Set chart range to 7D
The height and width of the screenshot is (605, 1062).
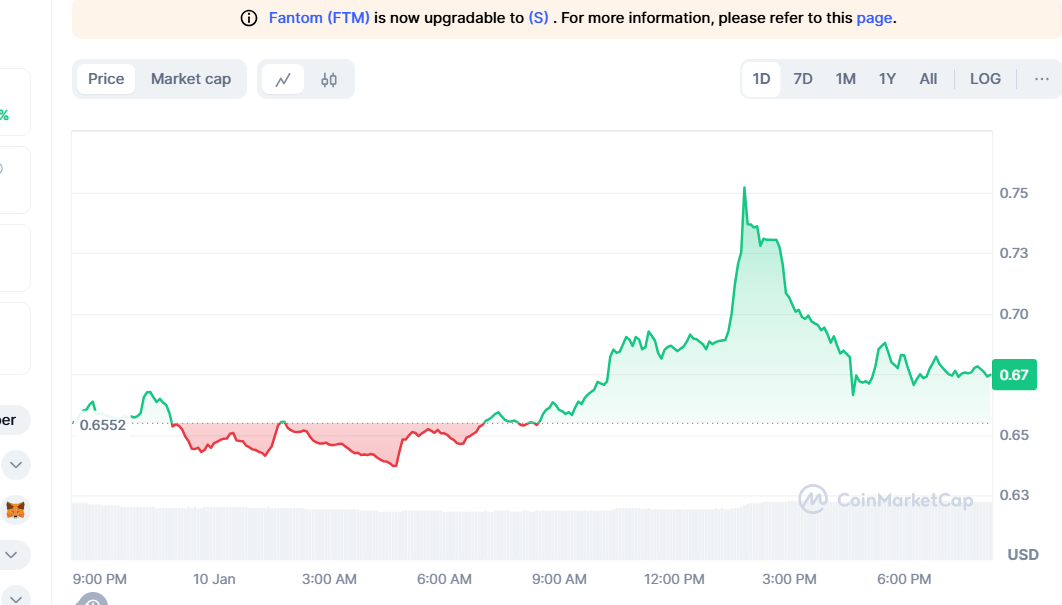click(803, 79)
